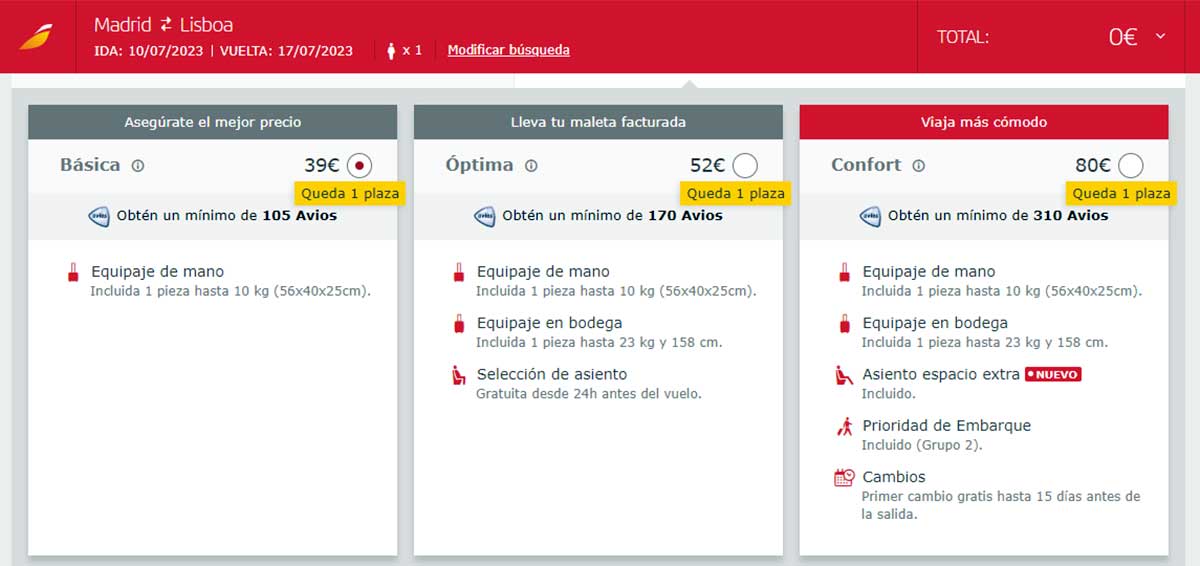The width and height of the screenshot is (1200, 566).
Task: Click the Madrid Lisboa route title
Action: [163, 24]
